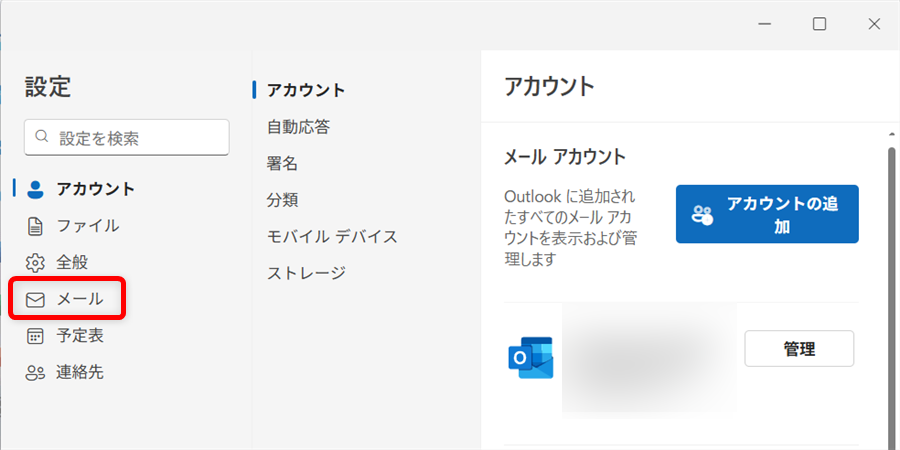Click the 連絡先 people icon
Viewport: 900px width, 450px height.
pyautogui.click(x=36, y=373)
